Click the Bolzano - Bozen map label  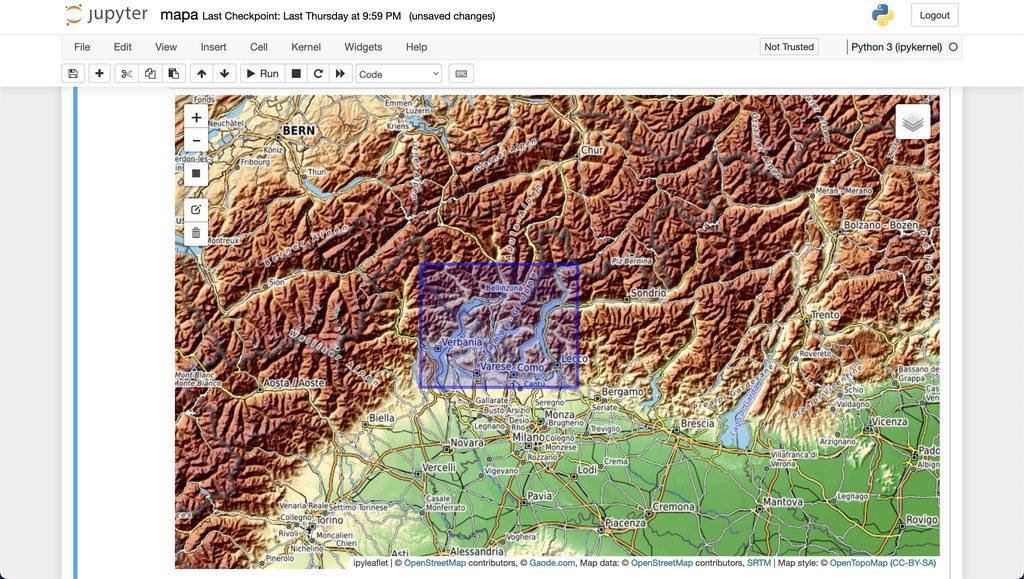coord(880,225)
